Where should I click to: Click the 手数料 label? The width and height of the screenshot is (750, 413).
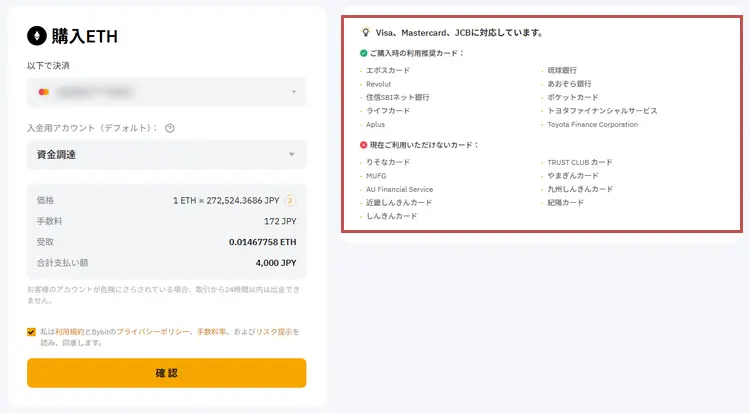click(50, 221)
